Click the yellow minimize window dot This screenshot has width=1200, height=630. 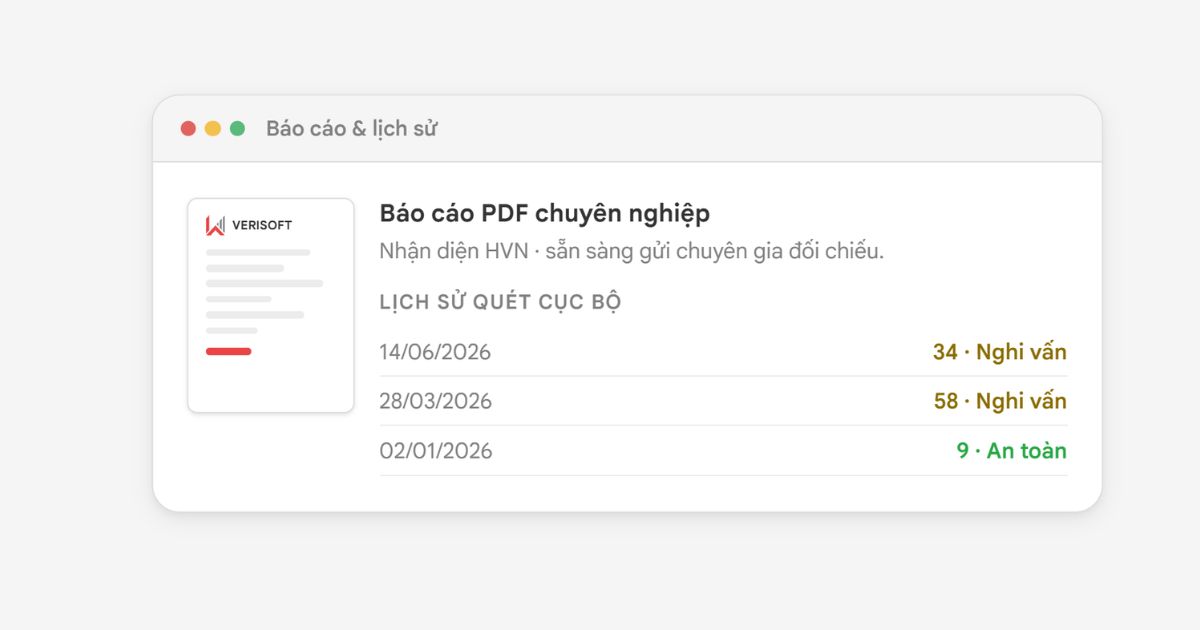click(x=213, y=128)
